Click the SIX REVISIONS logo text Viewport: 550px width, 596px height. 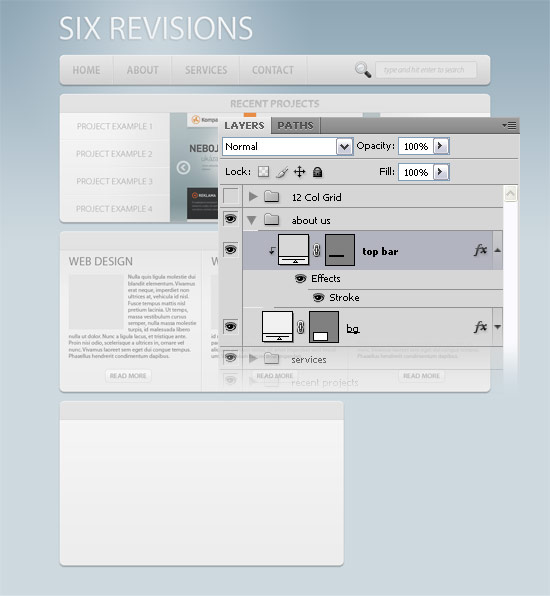pos(156,28)
